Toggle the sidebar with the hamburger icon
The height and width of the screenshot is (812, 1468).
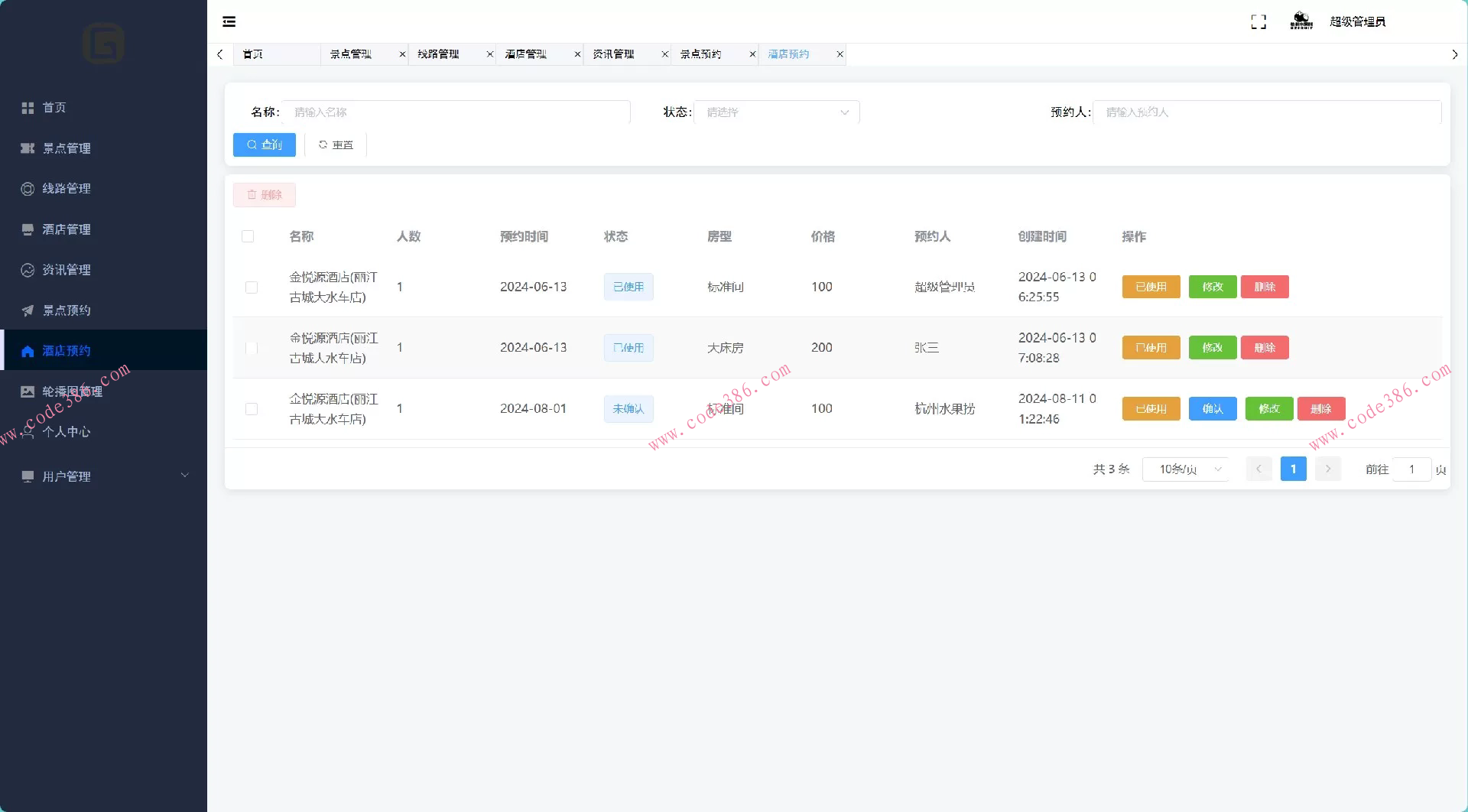229,21
